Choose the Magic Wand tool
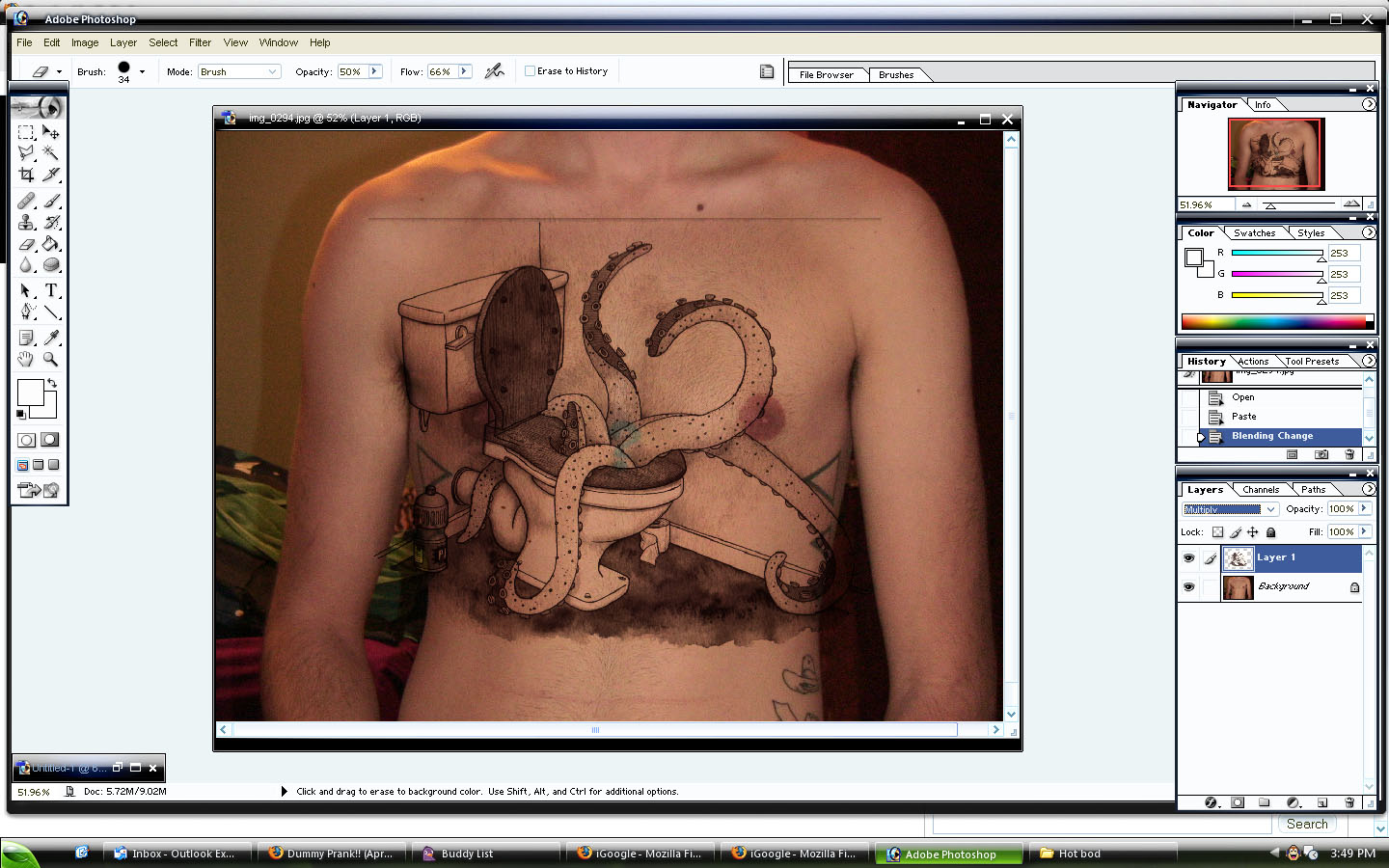This screenshot has width=1389, height=868. (51, 152)
